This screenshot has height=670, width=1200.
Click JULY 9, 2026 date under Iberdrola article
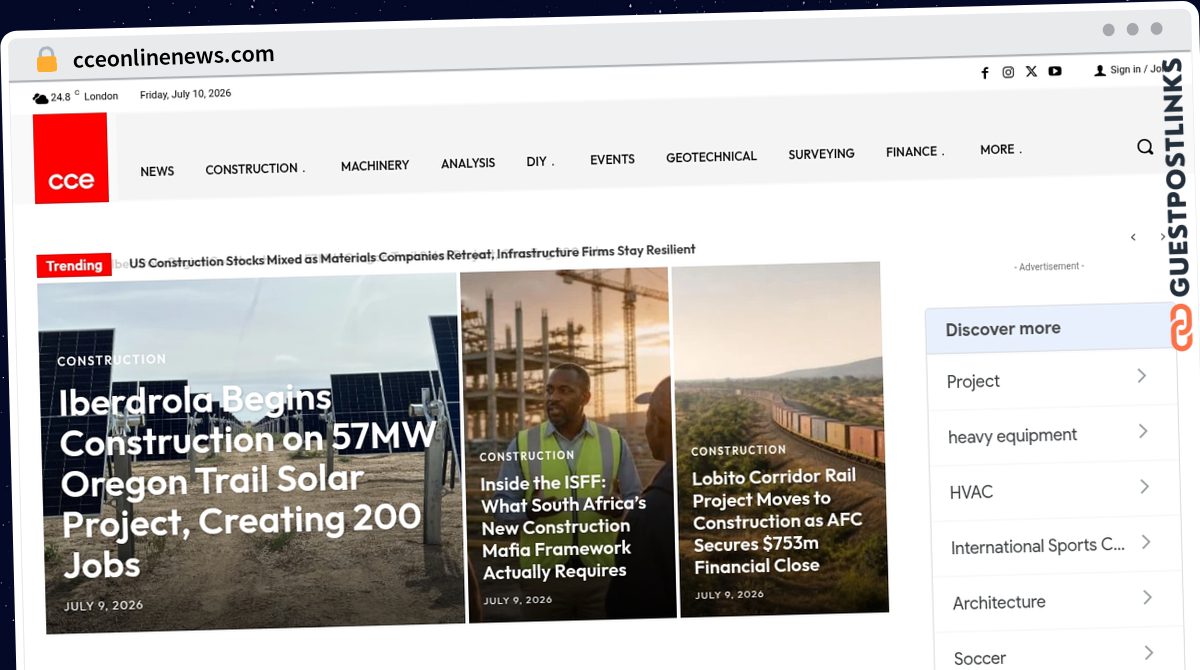[103, 606]
